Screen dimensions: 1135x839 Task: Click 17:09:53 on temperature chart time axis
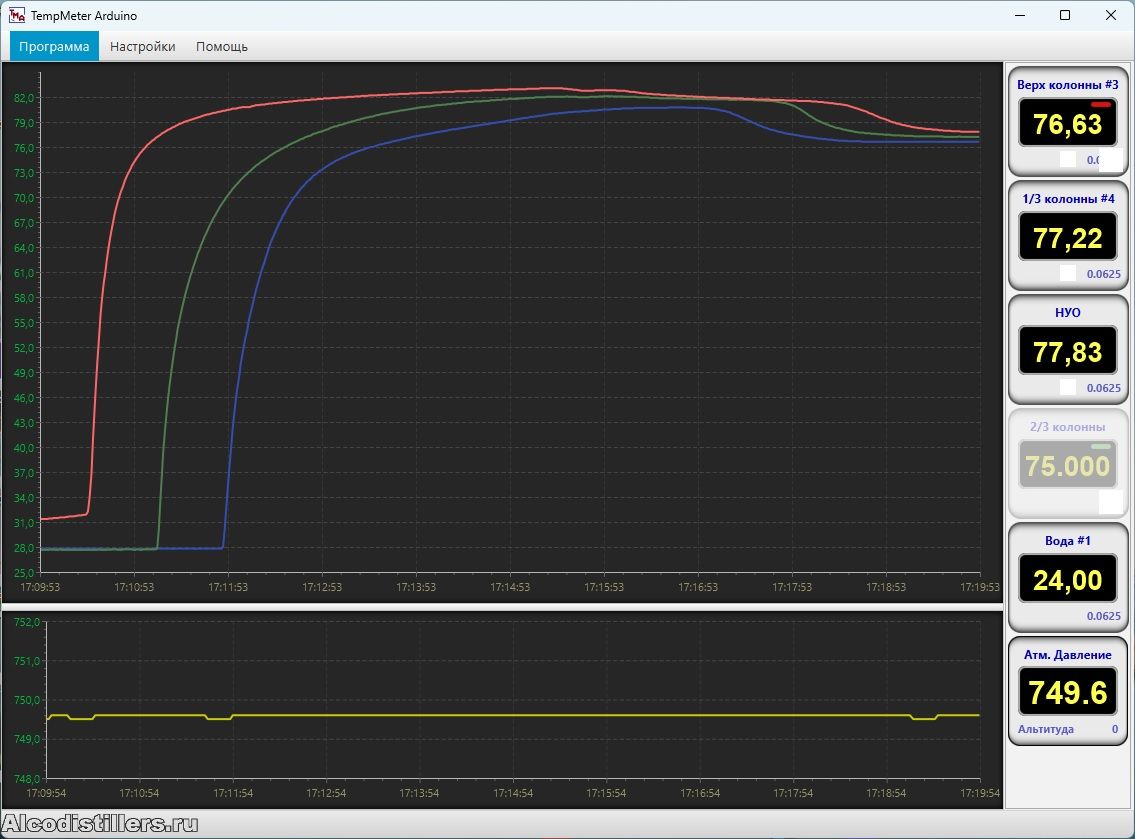pos(40,587)
